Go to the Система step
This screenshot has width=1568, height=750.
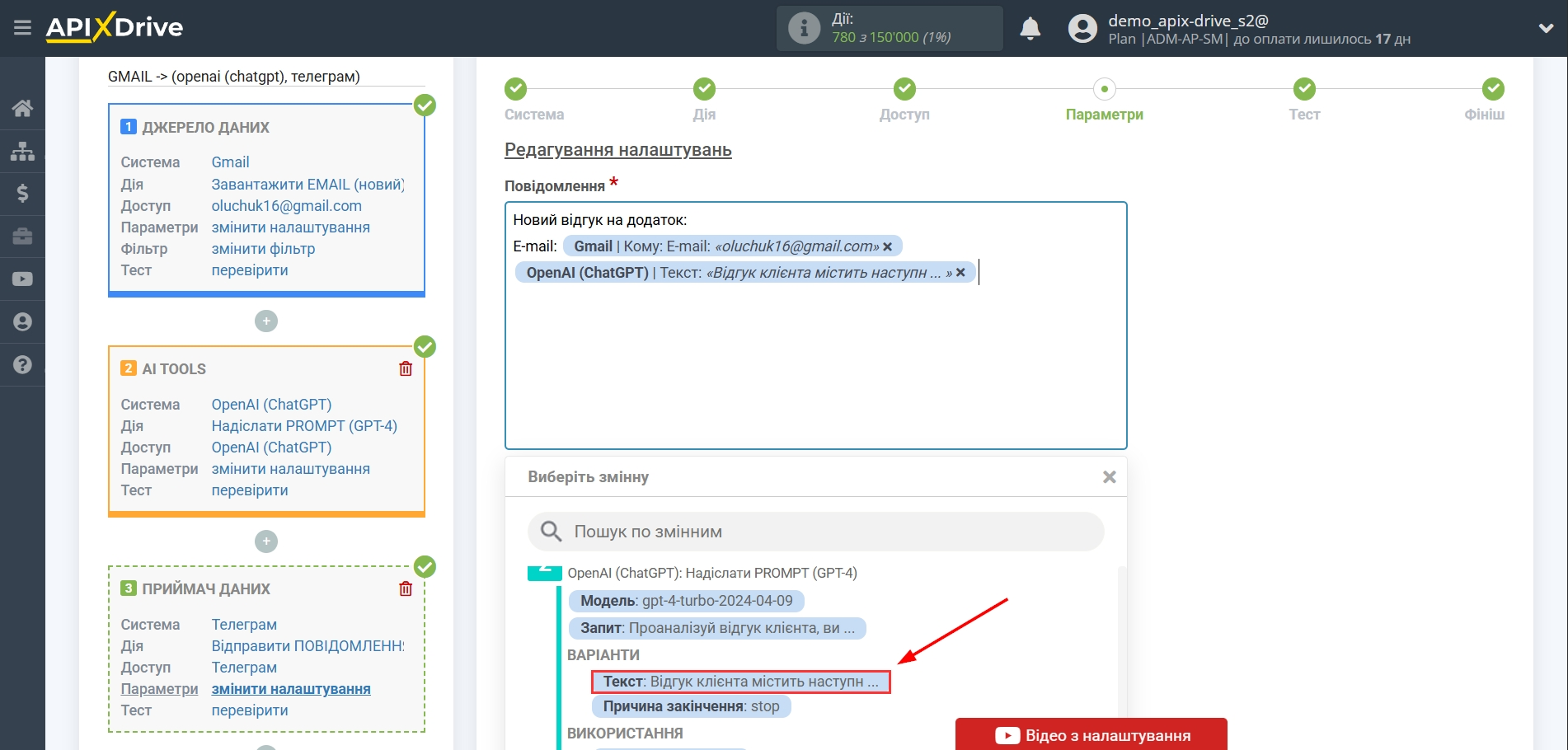tap(534, 100)
